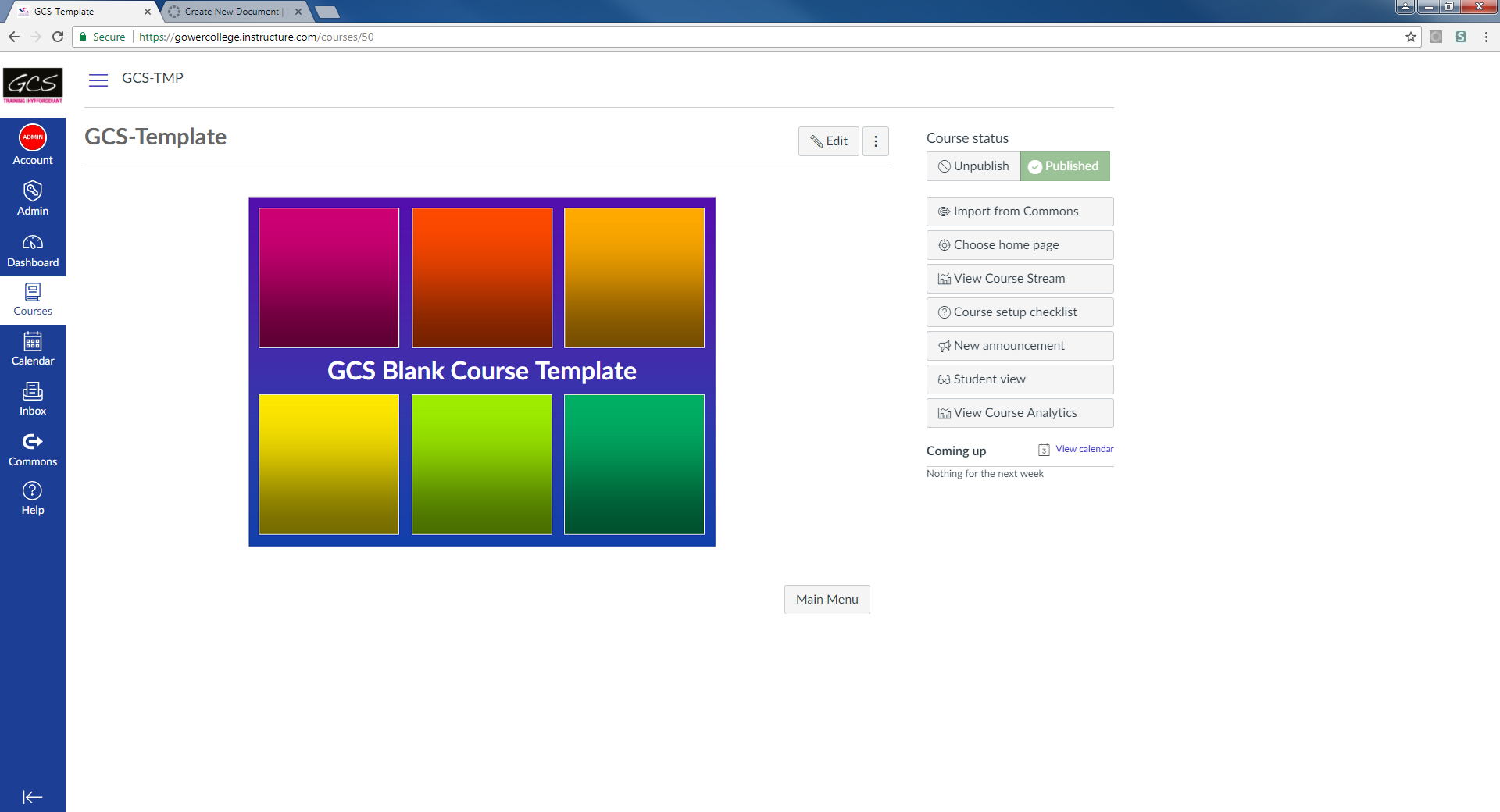Toggle the course navigation hamburger menu
Image resolution: width=1500 pixels, height=812 pixels.
click(x=98, y=80)
